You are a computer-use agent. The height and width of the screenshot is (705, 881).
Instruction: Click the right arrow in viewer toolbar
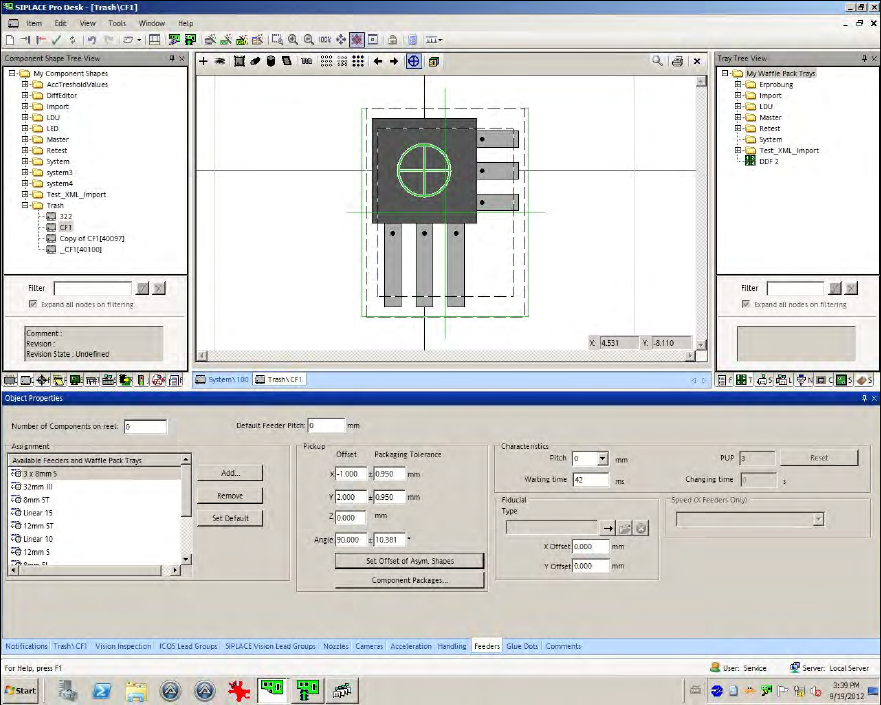394,61
